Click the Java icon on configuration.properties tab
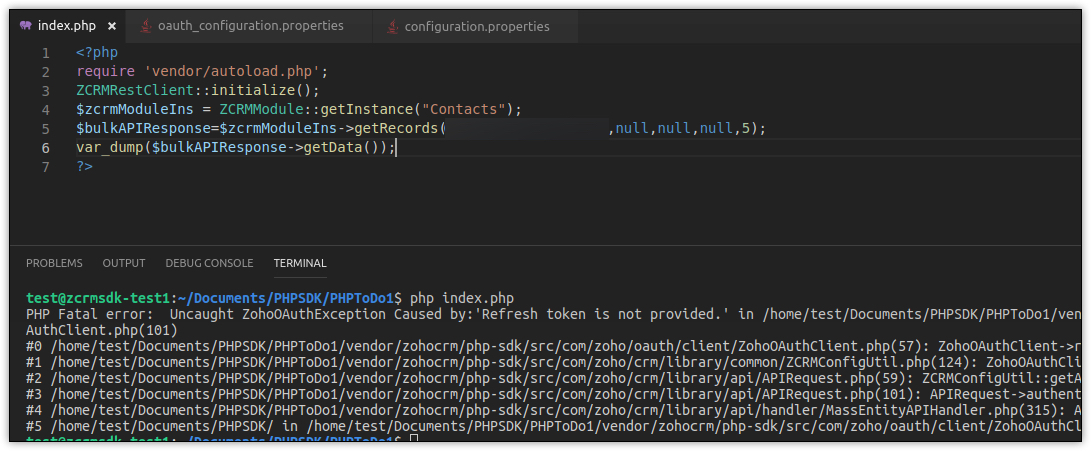The image size is (1091, 451). (392, 26)
